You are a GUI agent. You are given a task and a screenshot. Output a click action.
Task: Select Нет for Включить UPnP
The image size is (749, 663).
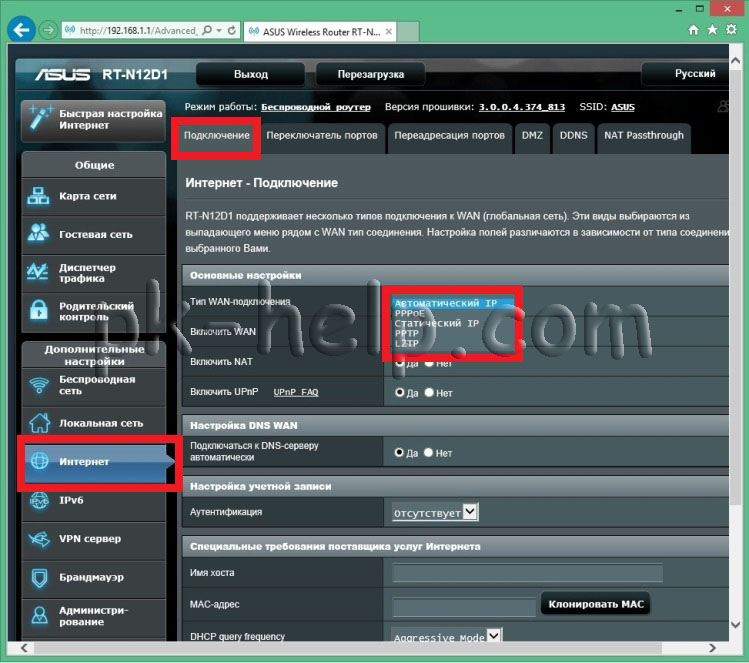429,392
